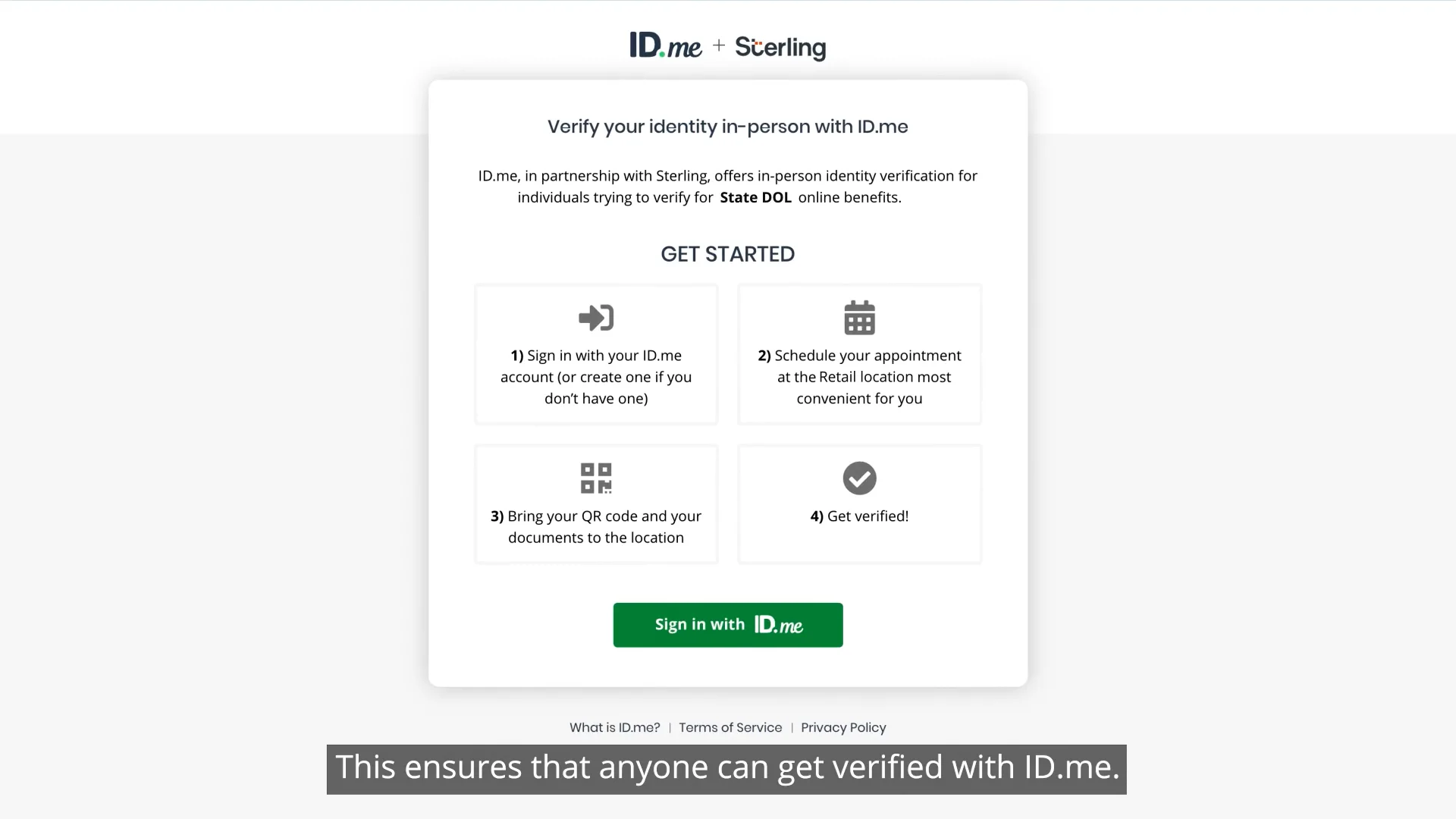Click the GET STARTED heading
This screenshot has width=1456, height=819.
[x=728, y=254]
